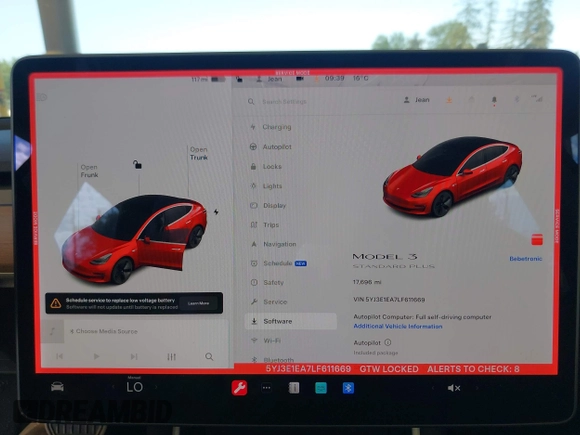Screen dimensions: 580x435
Task: Open the Schedule settings menu
Action: [x=278, y=263]
